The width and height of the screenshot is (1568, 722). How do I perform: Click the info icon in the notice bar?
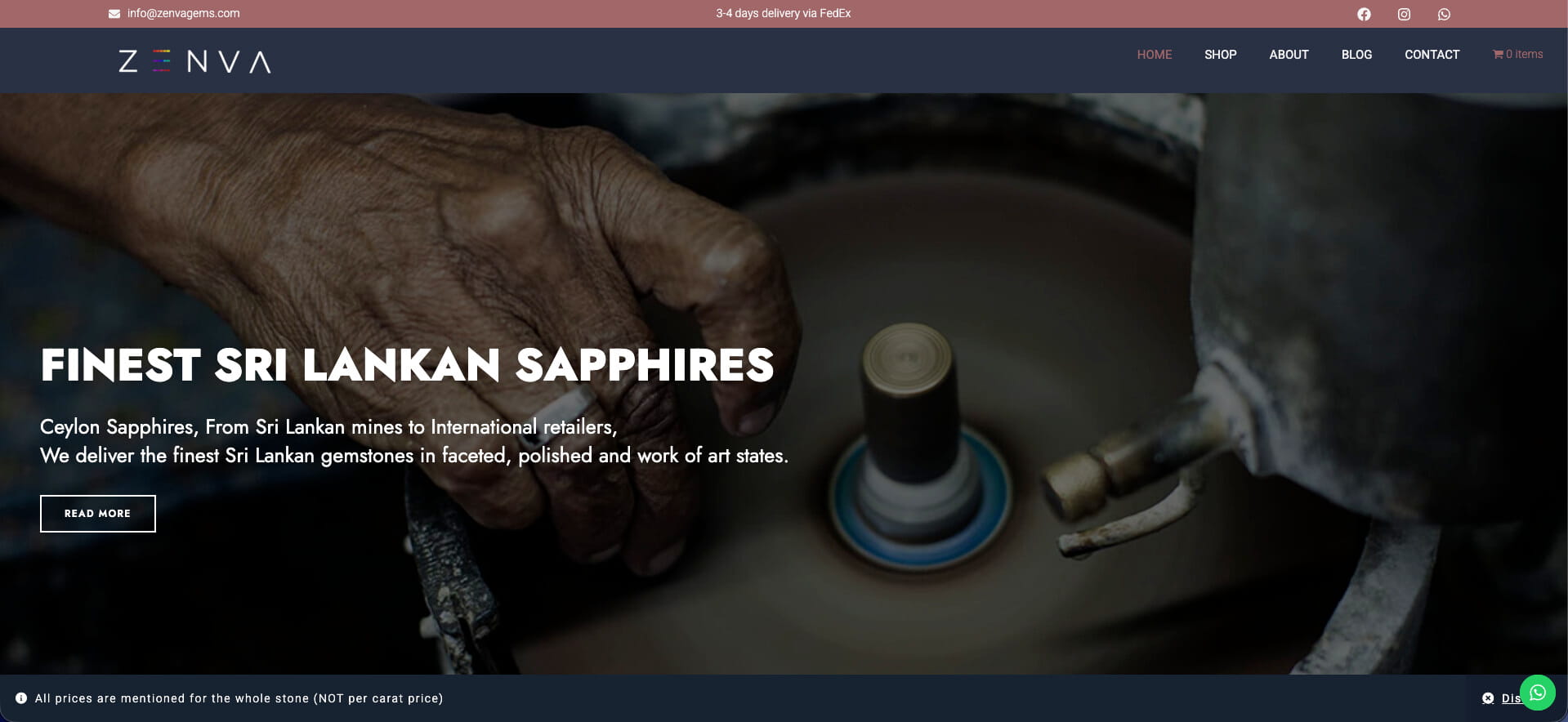point(21,698)
